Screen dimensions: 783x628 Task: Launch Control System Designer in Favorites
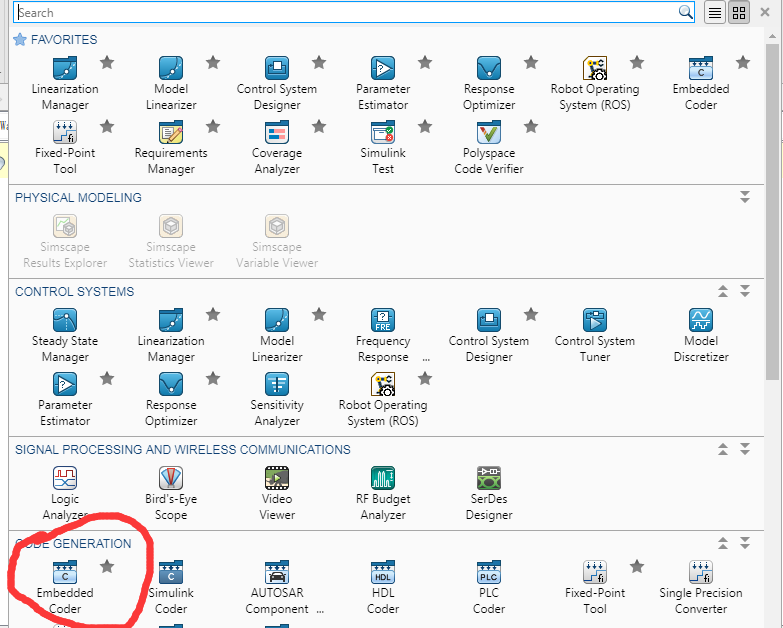pyautogui.click(x=277, y=83)
